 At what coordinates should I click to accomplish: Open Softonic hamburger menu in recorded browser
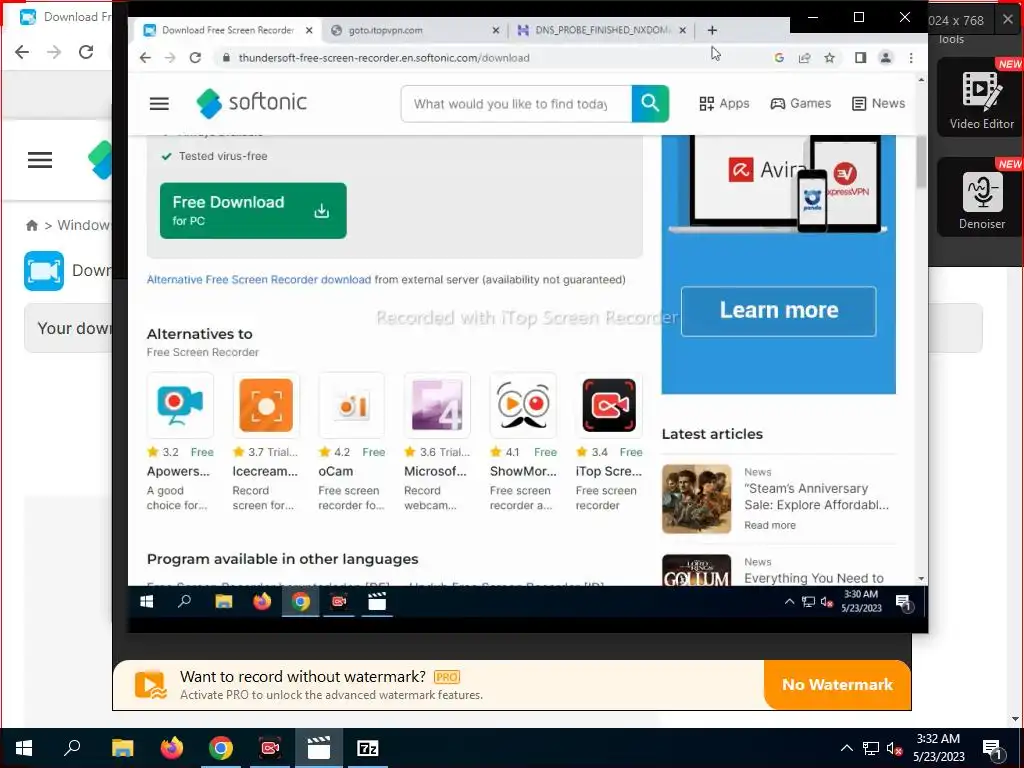159,104
